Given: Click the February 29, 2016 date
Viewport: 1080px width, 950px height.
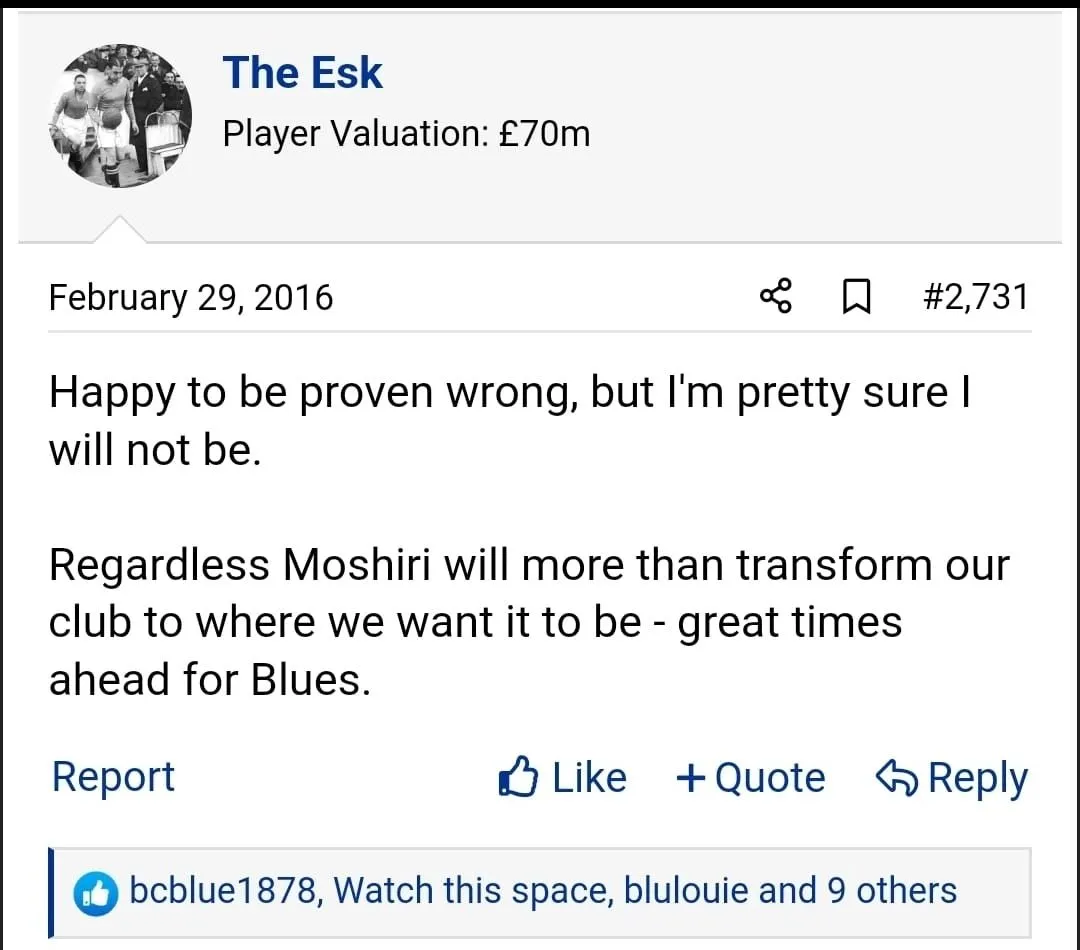Looking at the screenshot, I should pyautogui.click(x=191, y=298).
